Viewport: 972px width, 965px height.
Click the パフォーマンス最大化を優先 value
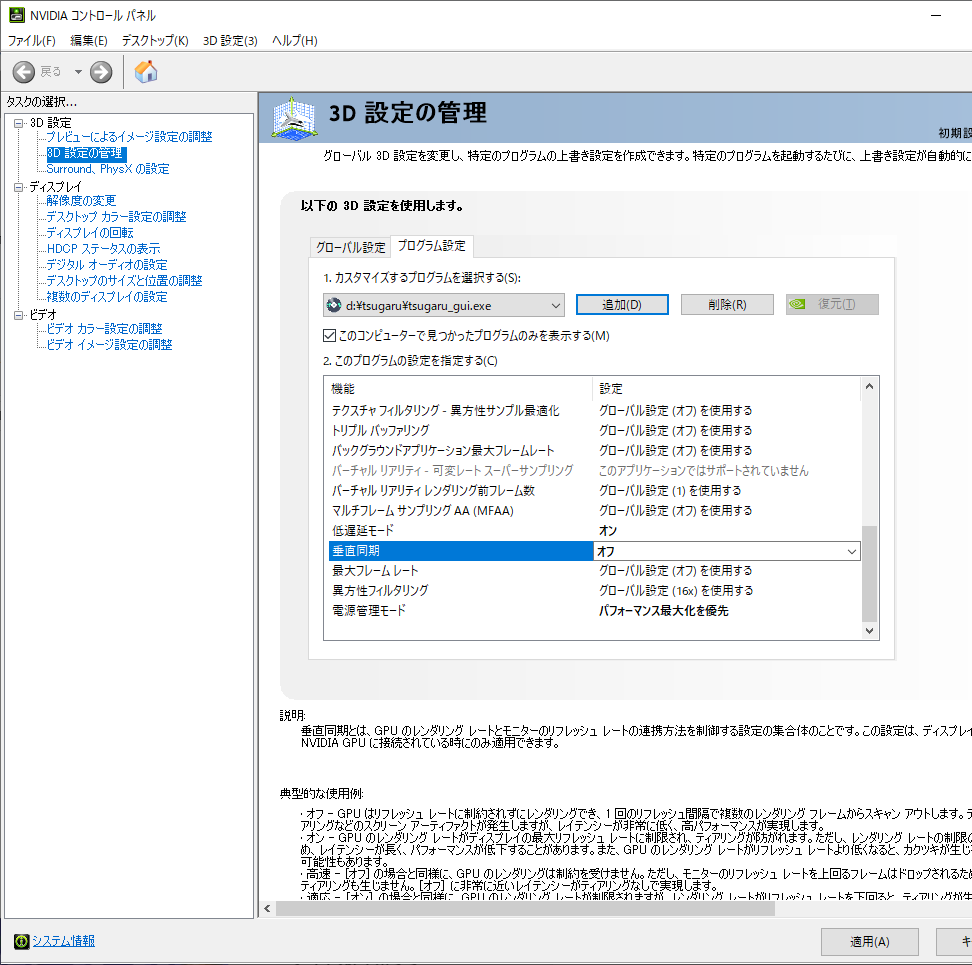tap(663, 611)
